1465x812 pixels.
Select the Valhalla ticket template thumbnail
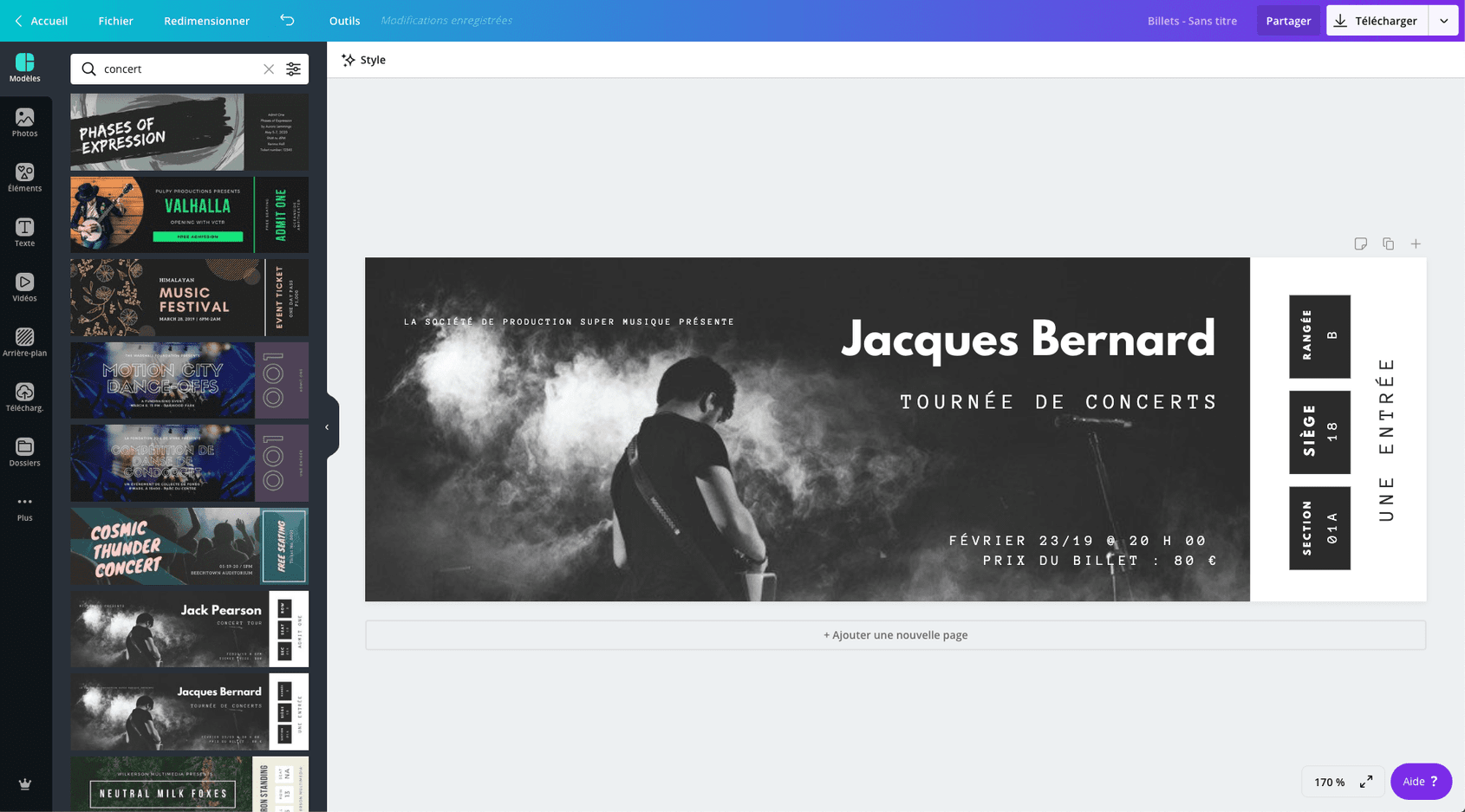pos(189,215)
